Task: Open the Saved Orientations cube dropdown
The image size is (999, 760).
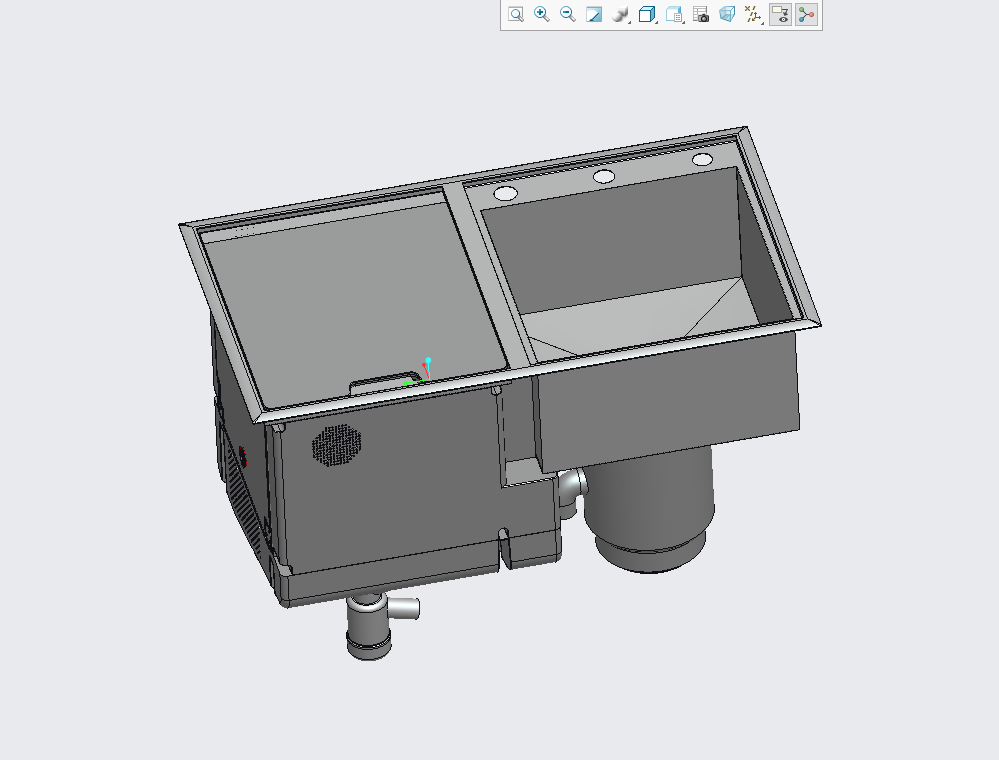Action: point(647,15)
